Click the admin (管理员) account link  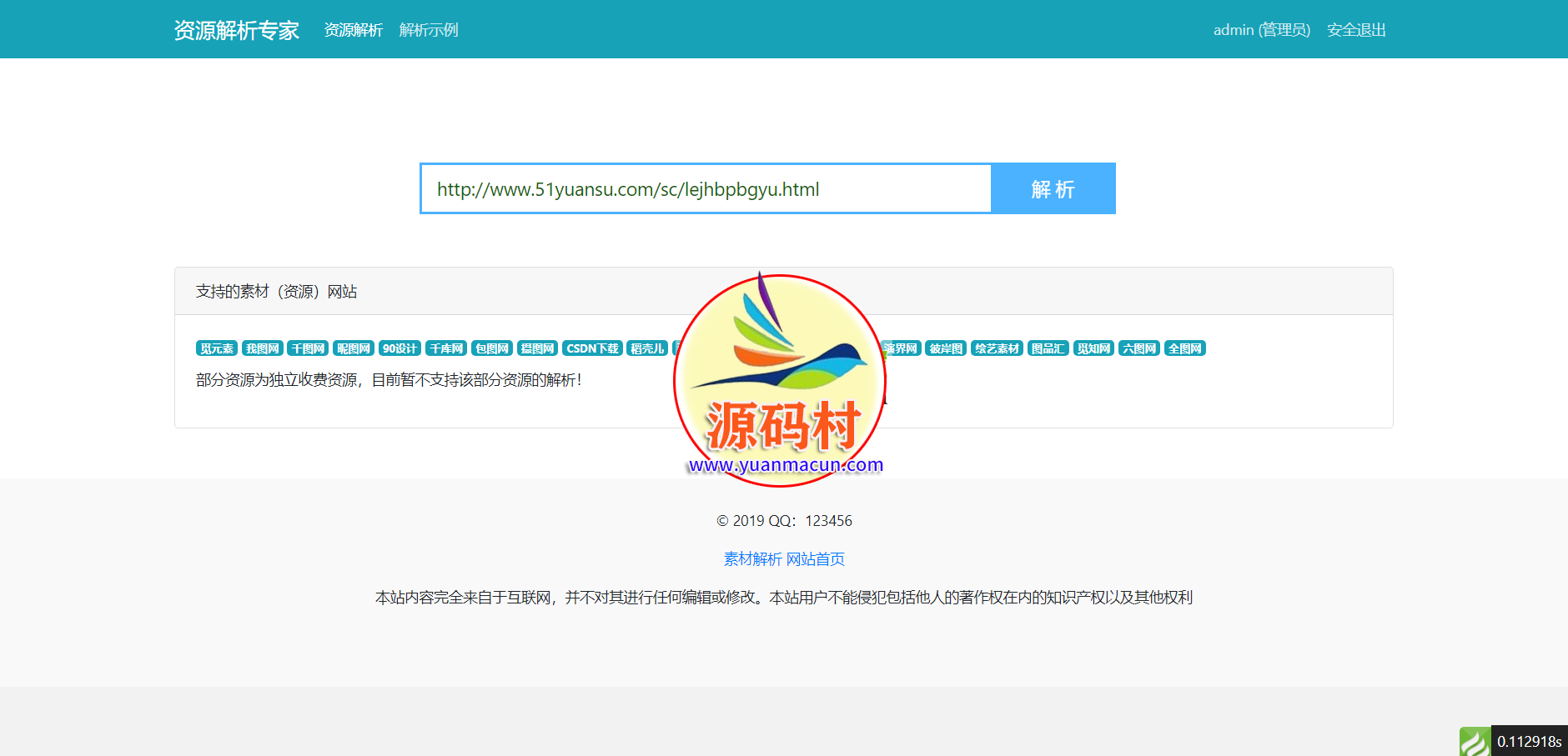coord(1261,30)
